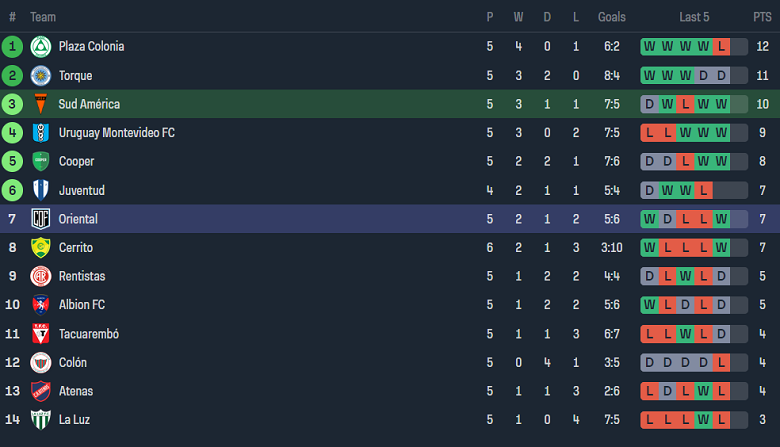Image resolution: width=780 pixels, height=447 pixels.
Task: Click the Team column header
Action: pyautogui.click(x=43, y=17)
